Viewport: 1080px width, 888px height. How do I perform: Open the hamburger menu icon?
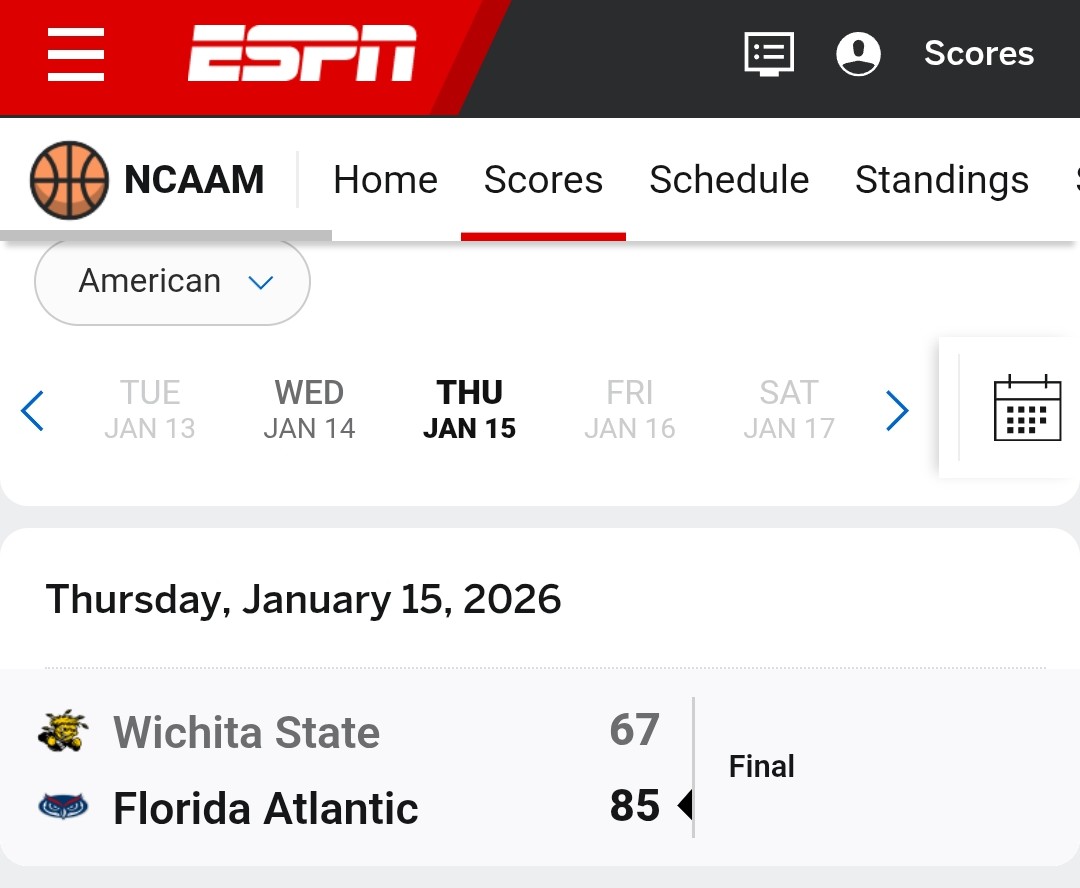[x=76, y=54]
